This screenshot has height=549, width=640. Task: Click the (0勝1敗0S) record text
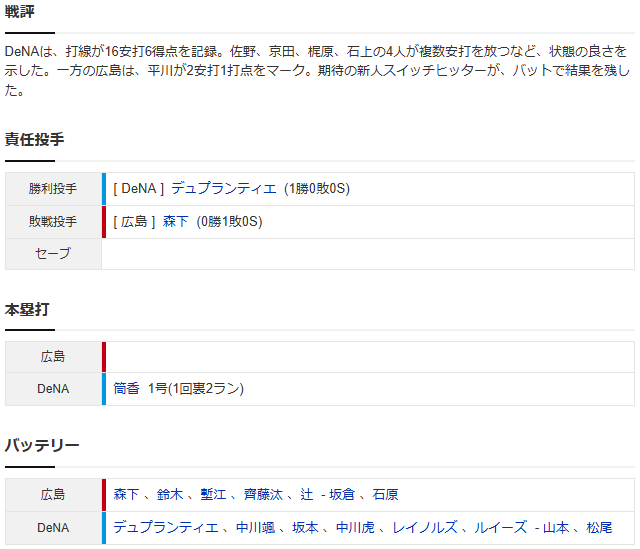point(229,222)
